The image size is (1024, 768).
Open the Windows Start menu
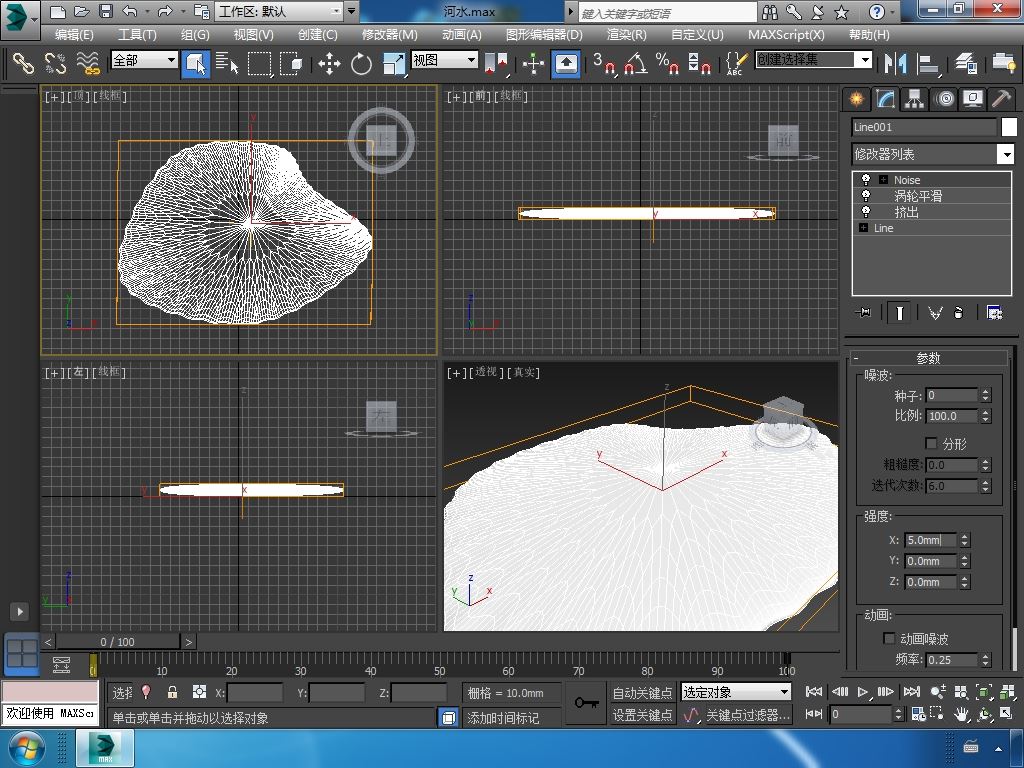pyautogui.click(x=26, y=748)
